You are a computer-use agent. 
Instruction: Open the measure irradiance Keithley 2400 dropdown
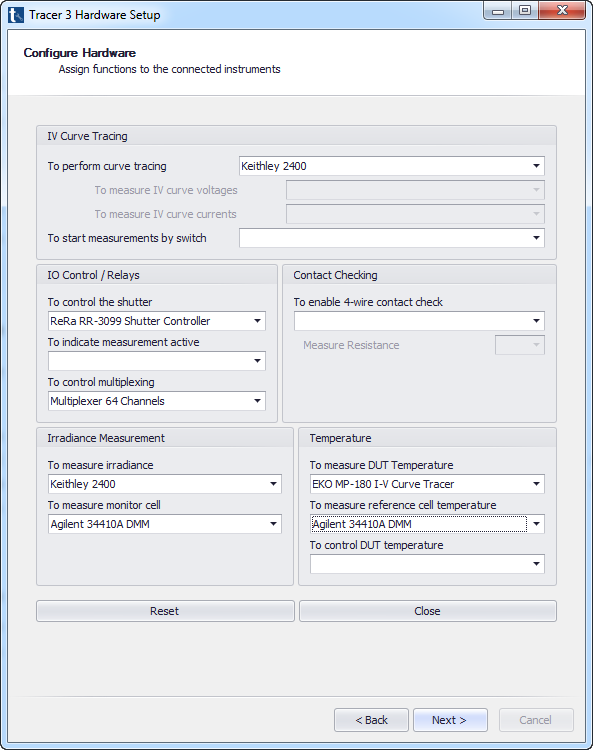point(165,484)
